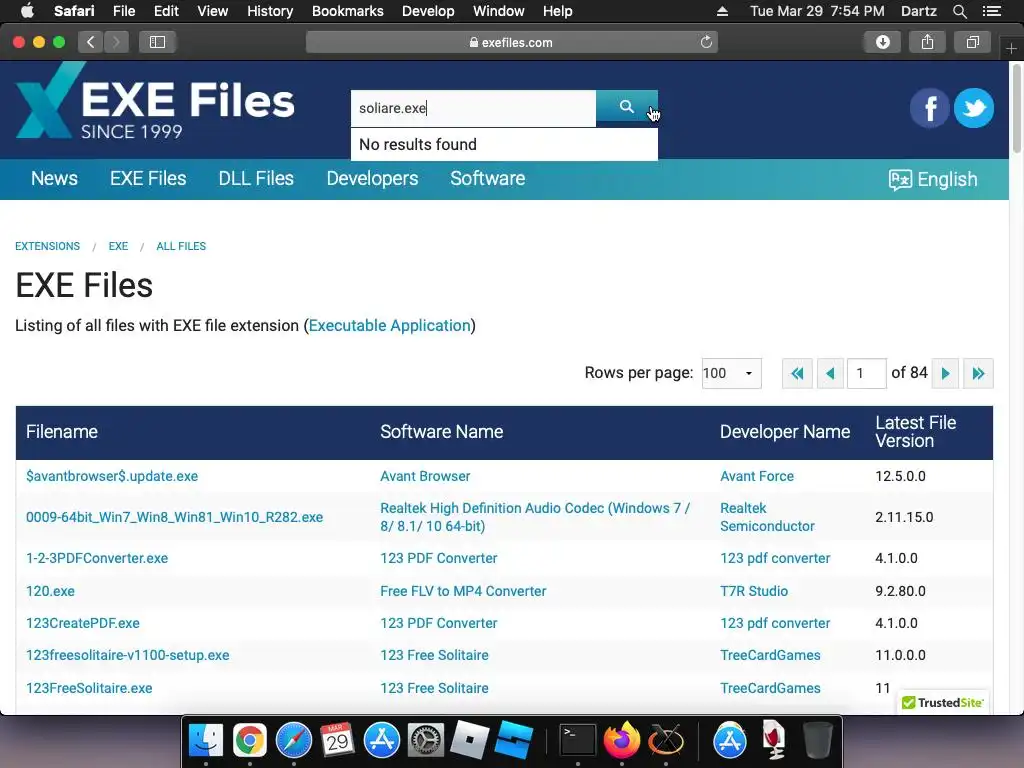
Task: Open the Safari File menu
Action: 123,11
